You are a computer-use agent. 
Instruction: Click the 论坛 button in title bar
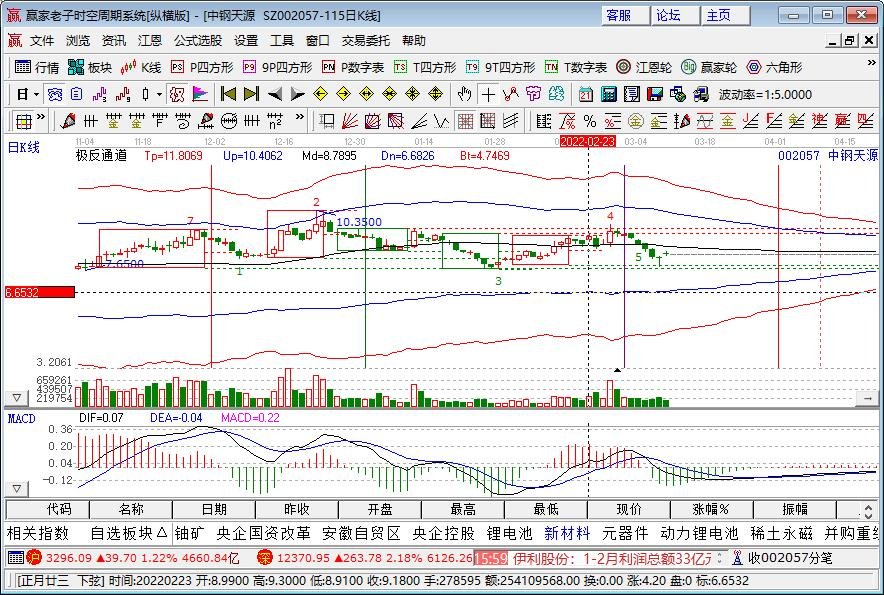[675, 15]
